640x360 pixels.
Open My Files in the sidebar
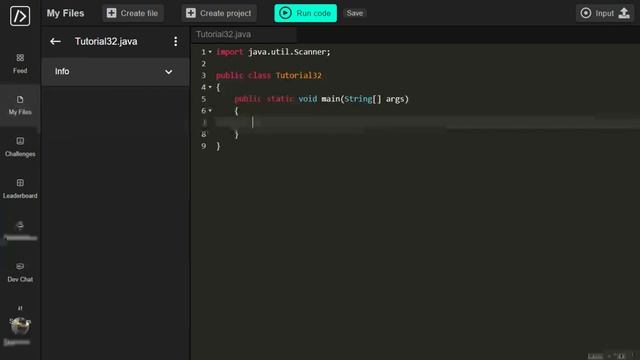point(20,105)
